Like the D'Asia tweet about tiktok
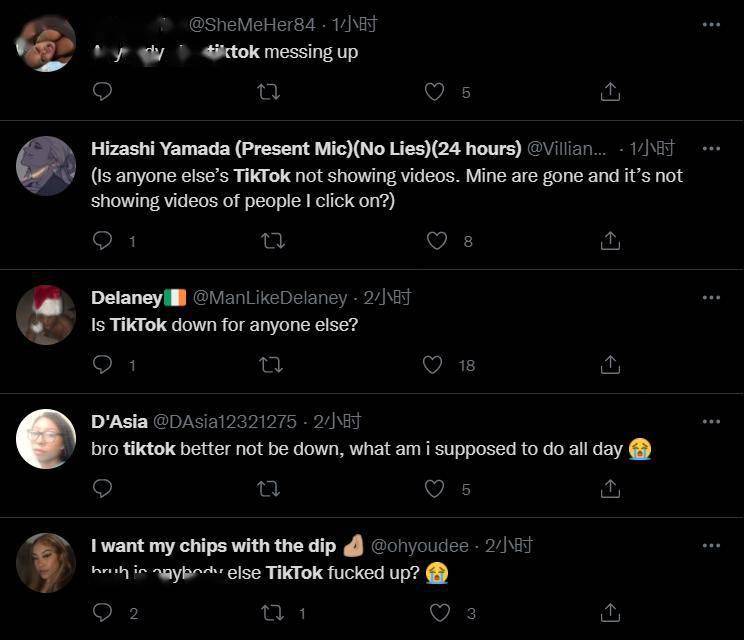Screen dimensions: 744x640 (x=434, y=489)
